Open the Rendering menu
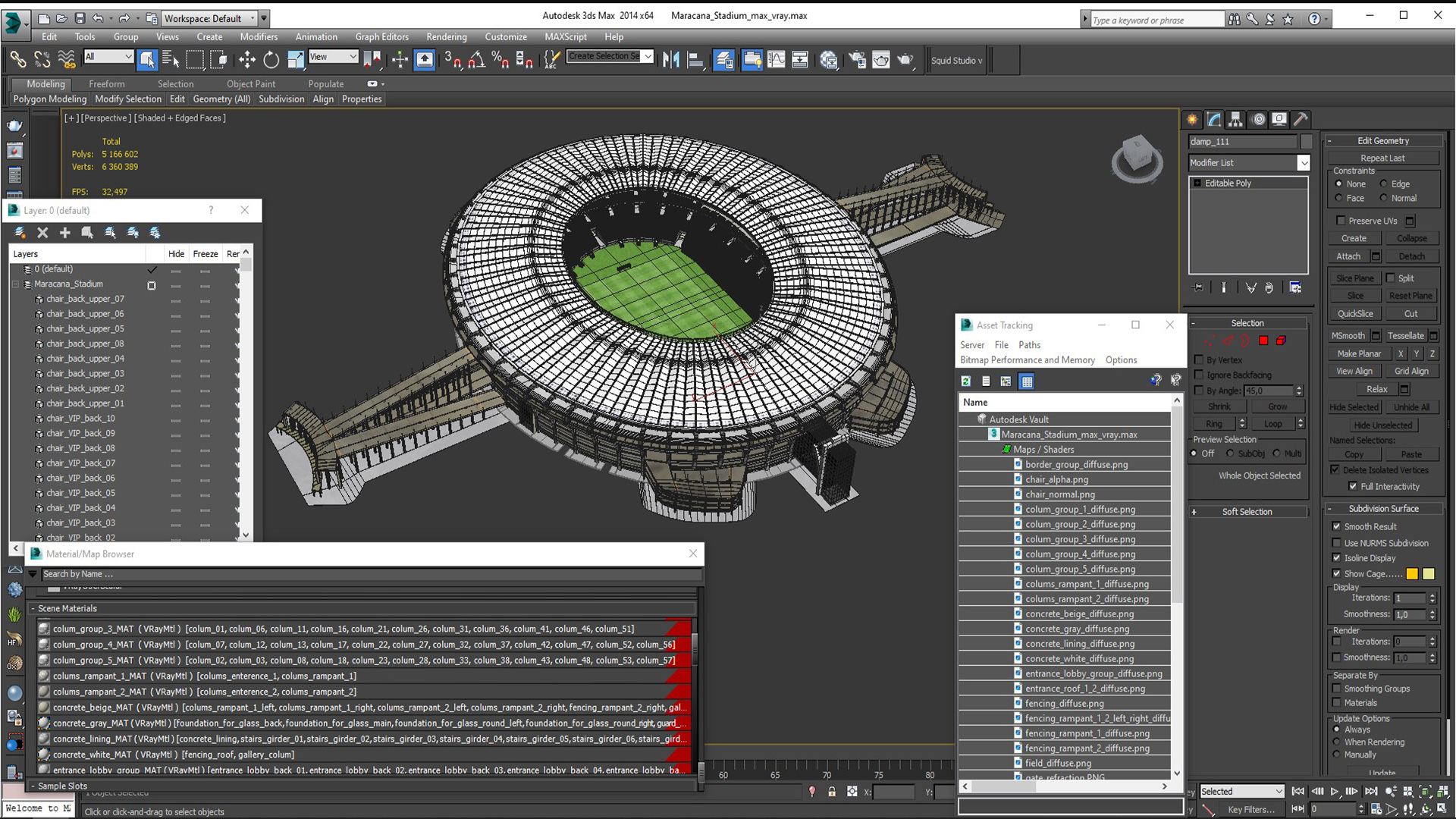The width and height of the screenshot is (1456, 819). (x=446, y=36)
